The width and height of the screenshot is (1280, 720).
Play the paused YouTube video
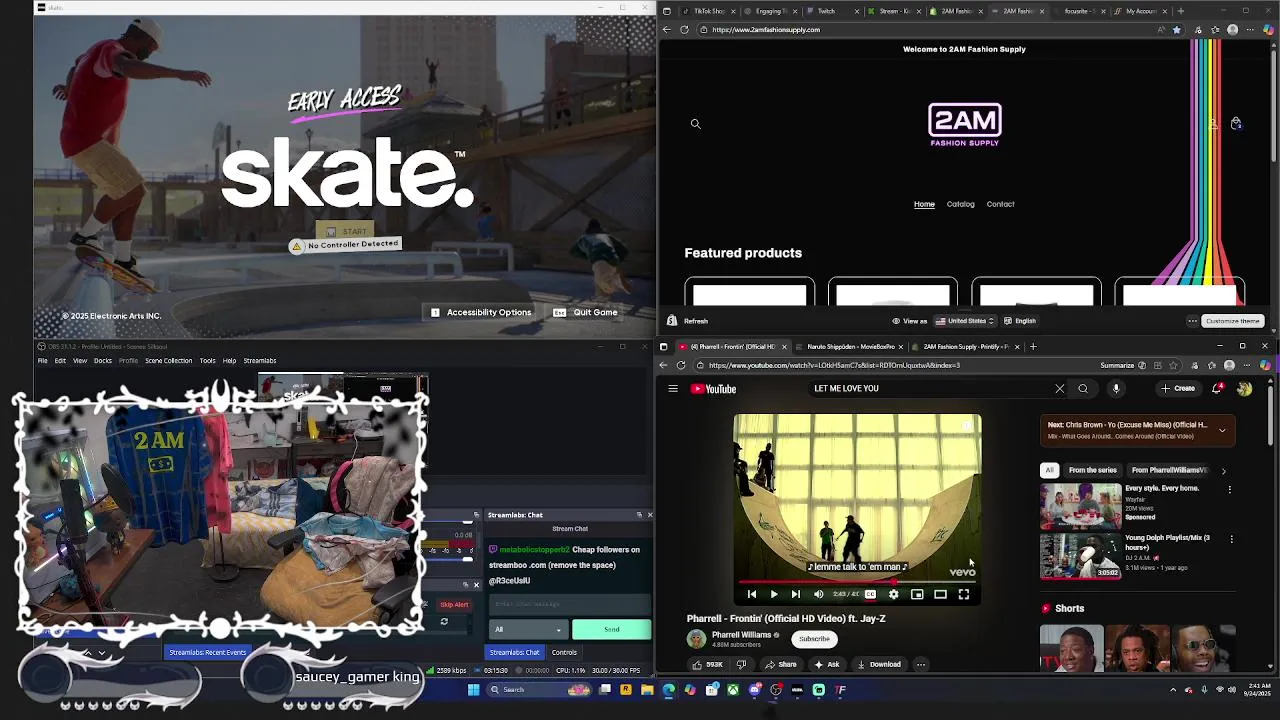click(x=773, y=594)
